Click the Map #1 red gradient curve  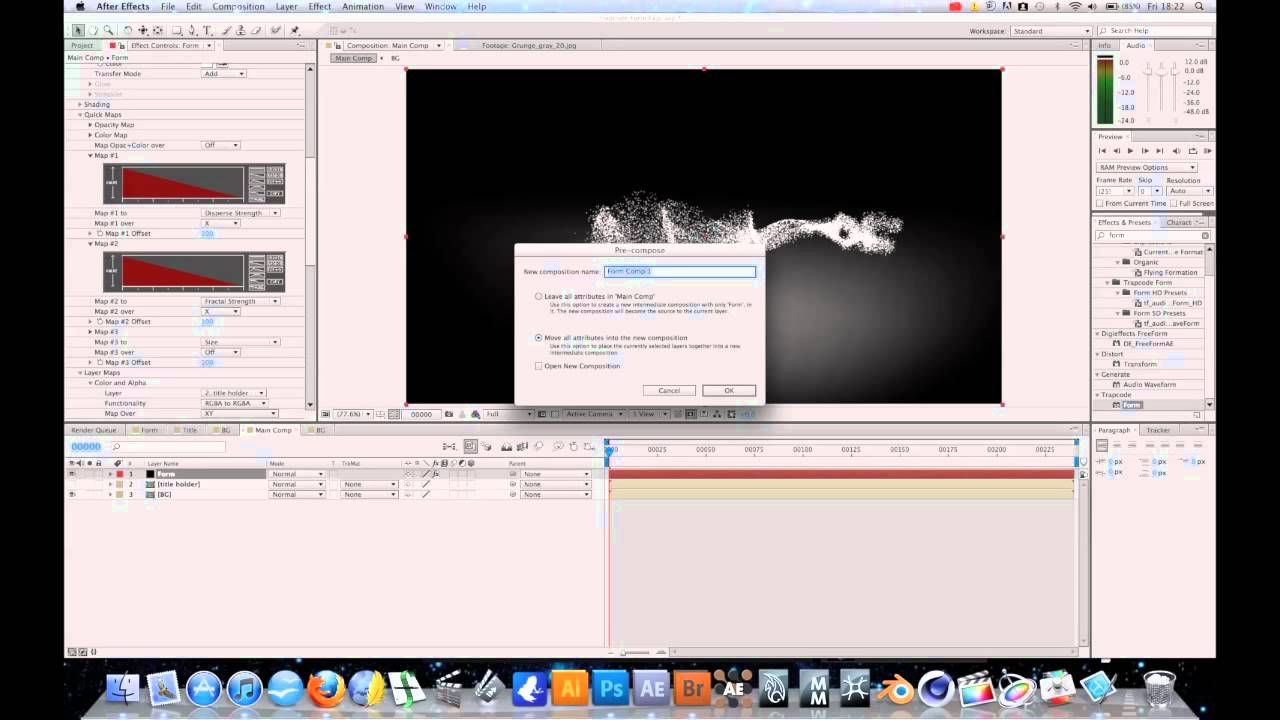coord(183,183)
